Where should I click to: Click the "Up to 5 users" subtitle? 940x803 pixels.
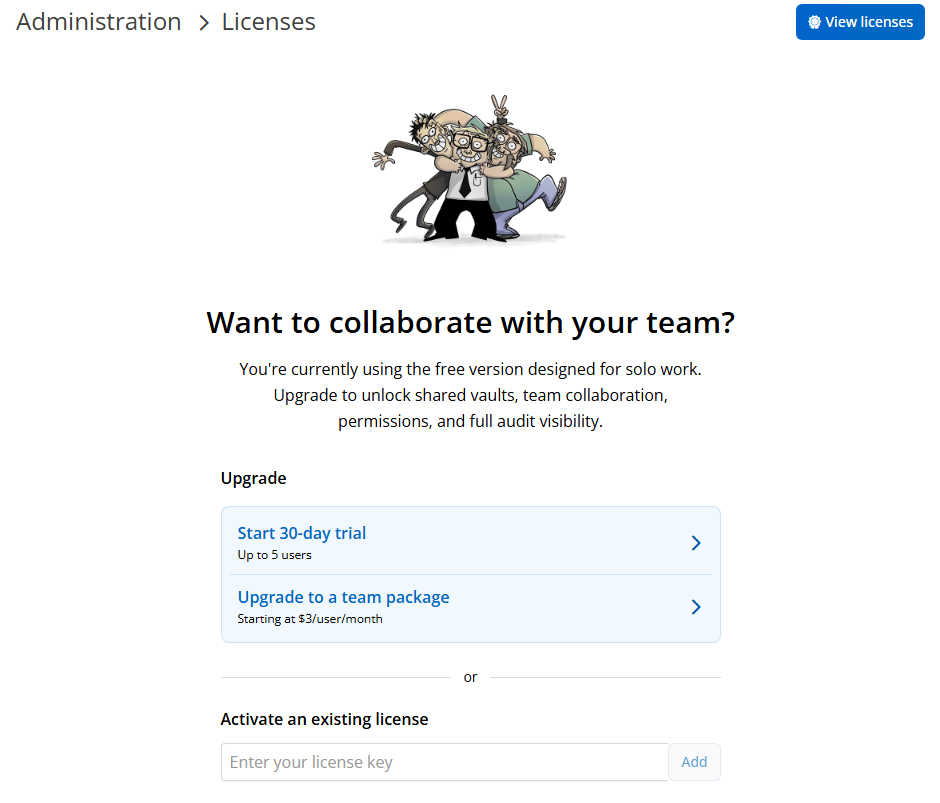(x=274, y=555)
